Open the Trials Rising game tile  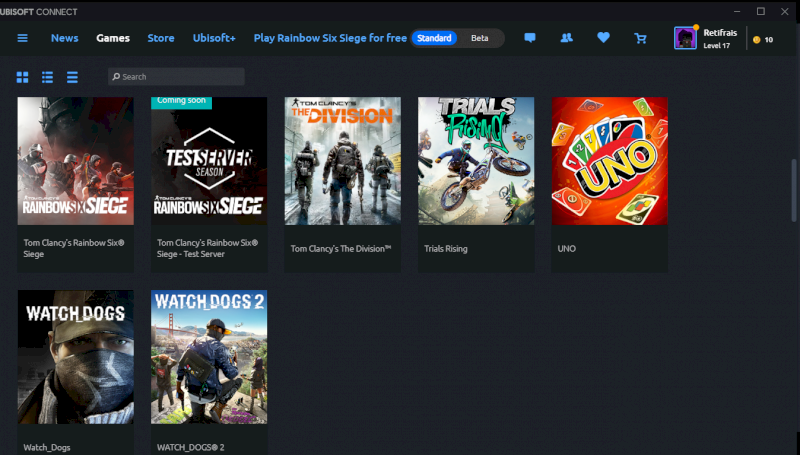476,161
